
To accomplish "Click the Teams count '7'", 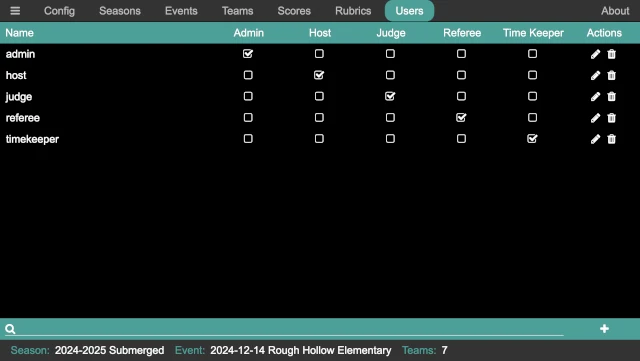I will click(444, 350).
